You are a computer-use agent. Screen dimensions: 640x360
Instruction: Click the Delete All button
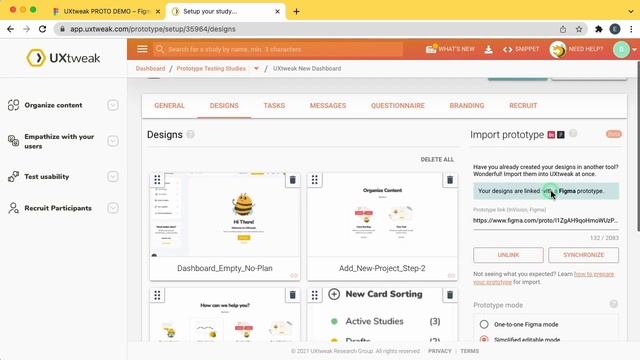[437, 159]
